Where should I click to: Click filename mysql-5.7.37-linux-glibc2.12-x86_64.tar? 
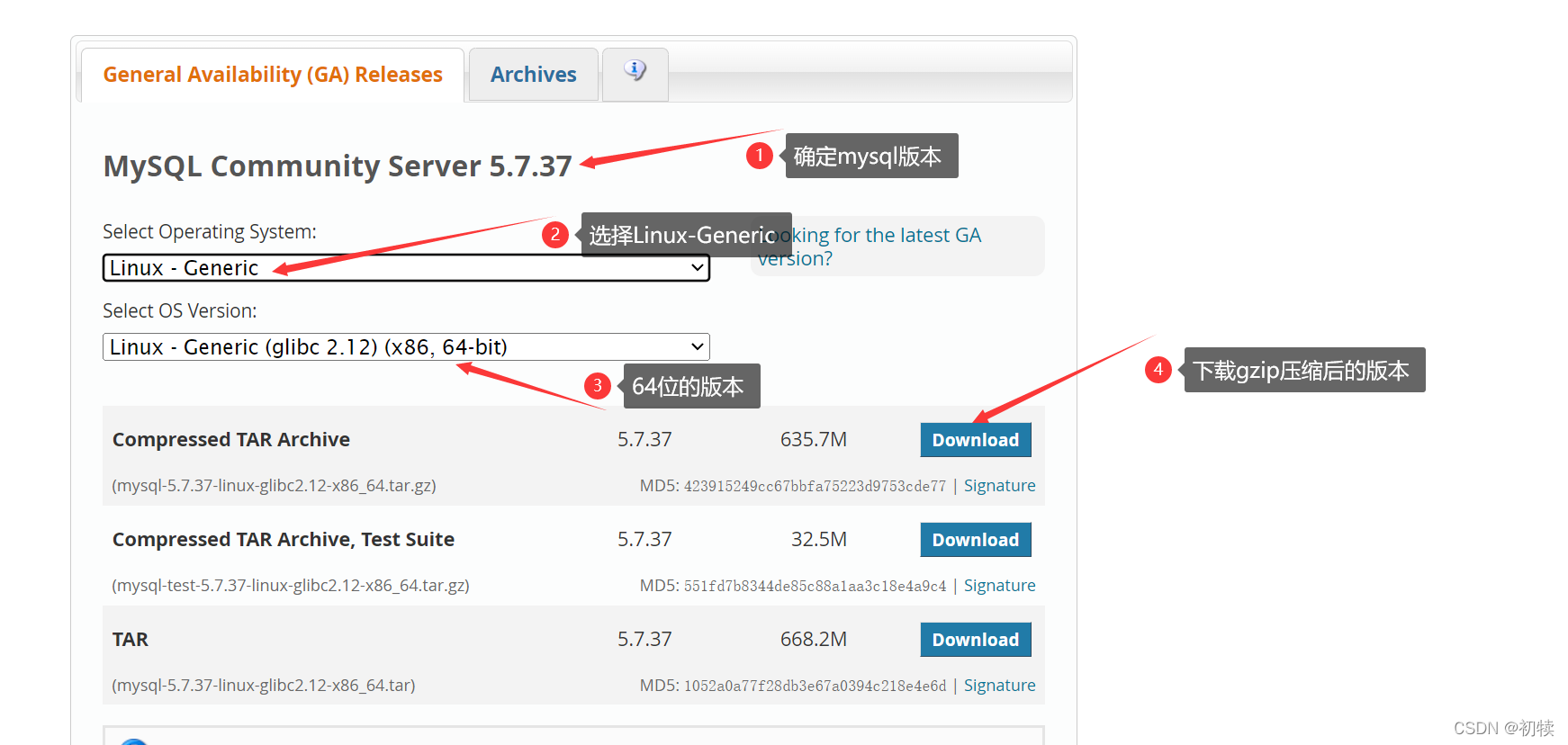click(264, 686)
